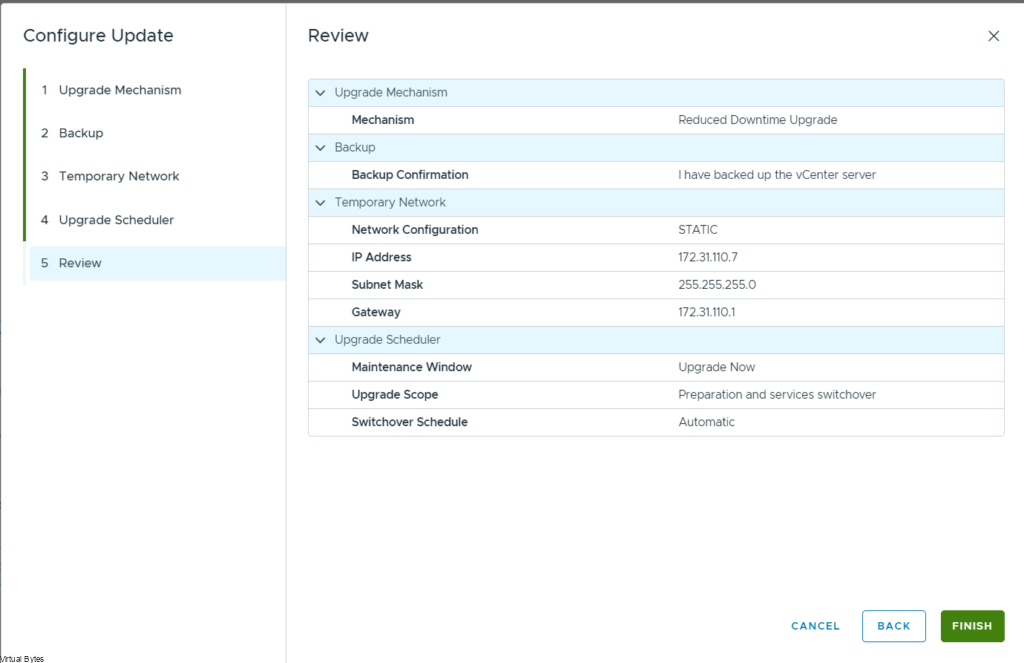Select step 4 Upgrade Scheduler
The height and width of the screenshot is (663, 1024).
(x=116, y=220)
